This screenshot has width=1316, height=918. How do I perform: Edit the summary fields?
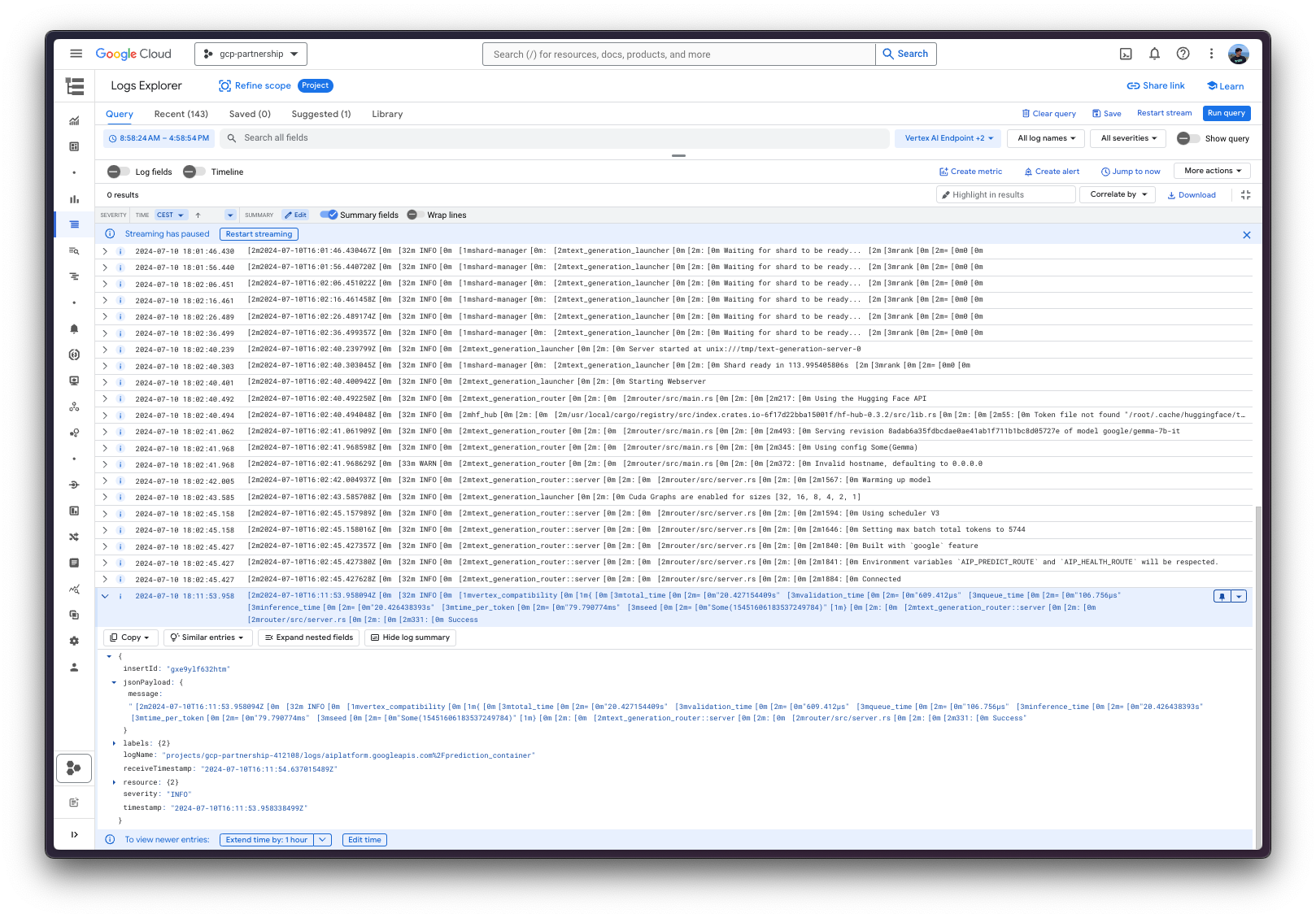[x=295, y=215]
